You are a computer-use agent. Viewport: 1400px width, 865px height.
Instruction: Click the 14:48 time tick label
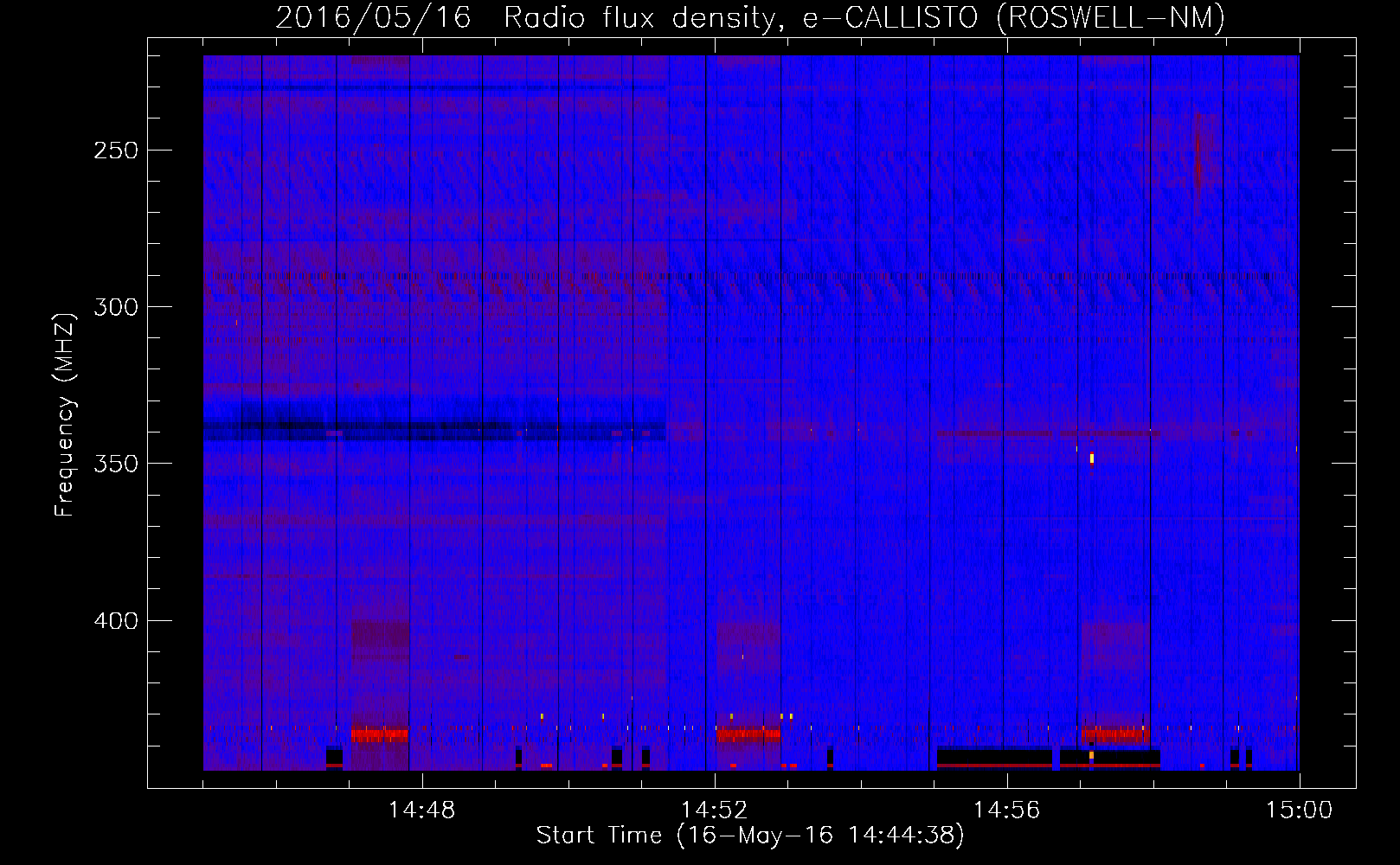421,811
